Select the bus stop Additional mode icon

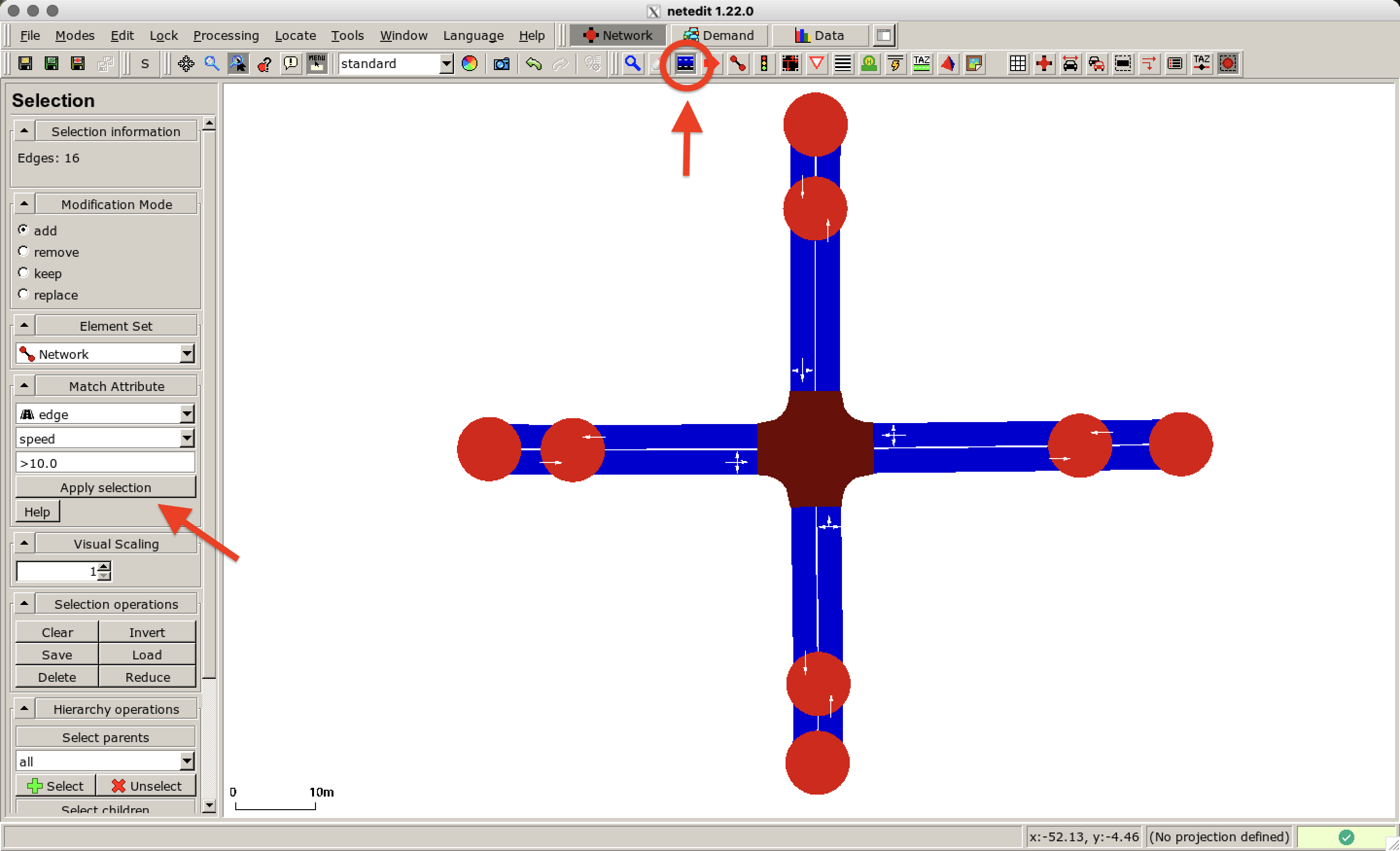(x=869, y=64)
